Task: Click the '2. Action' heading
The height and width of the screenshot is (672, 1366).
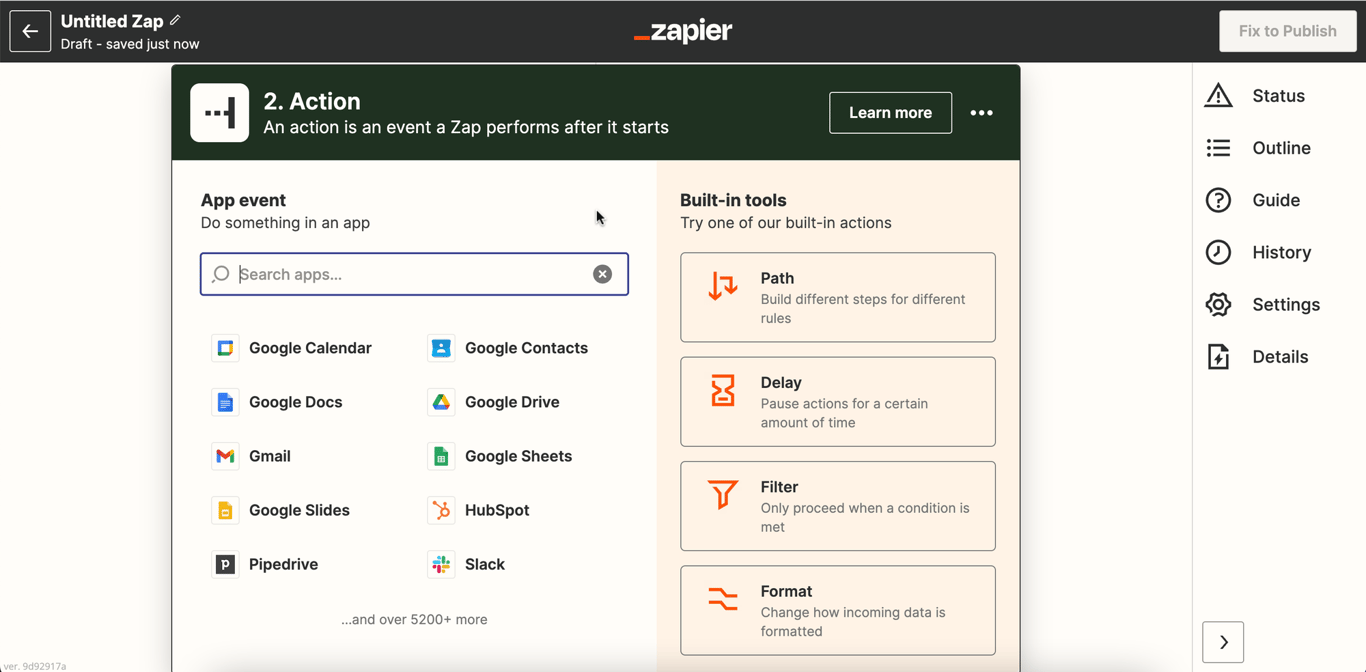Action: click(312, 101)
